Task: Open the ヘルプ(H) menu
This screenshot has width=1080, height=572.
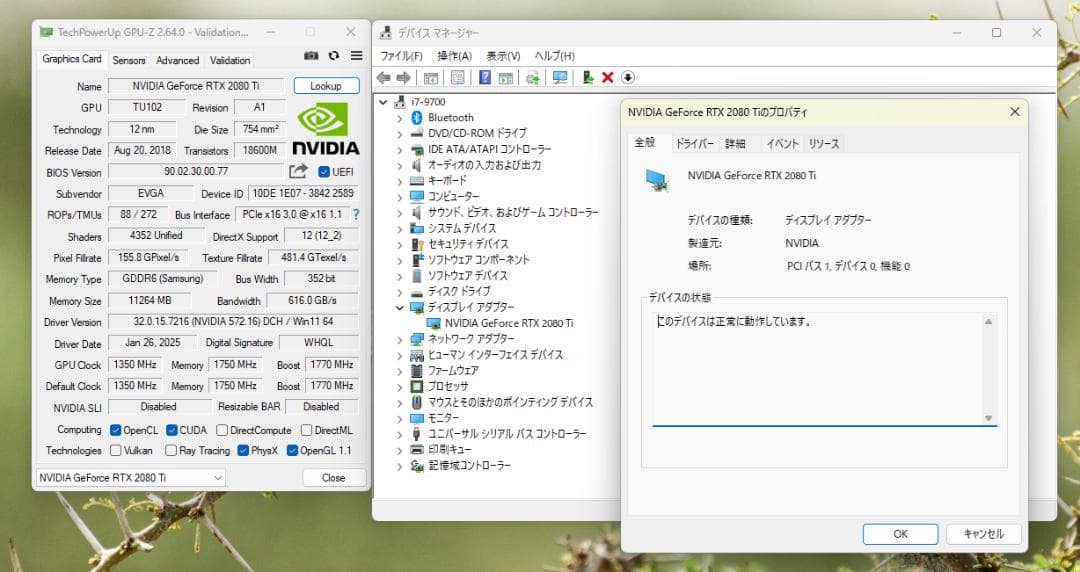Action: pos(554,56)
